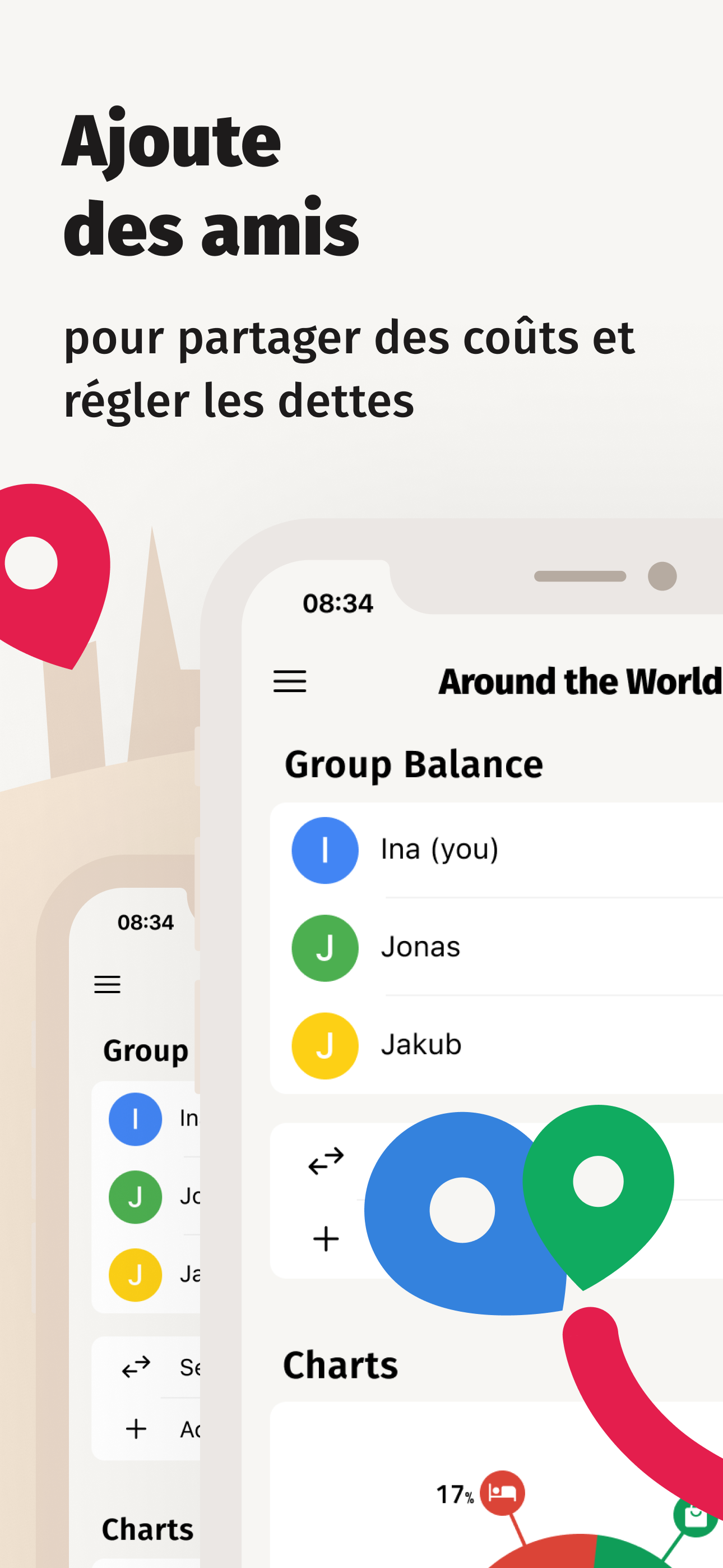
Task: Open the hamburger menu in the front phone
Action: (x=290, y=681)
